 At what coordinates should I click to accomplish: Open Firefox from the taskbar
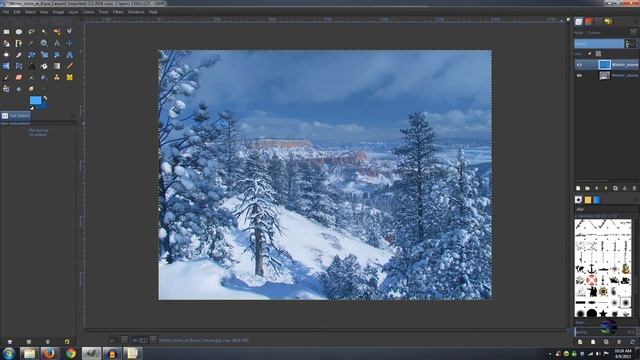[49, 353]
